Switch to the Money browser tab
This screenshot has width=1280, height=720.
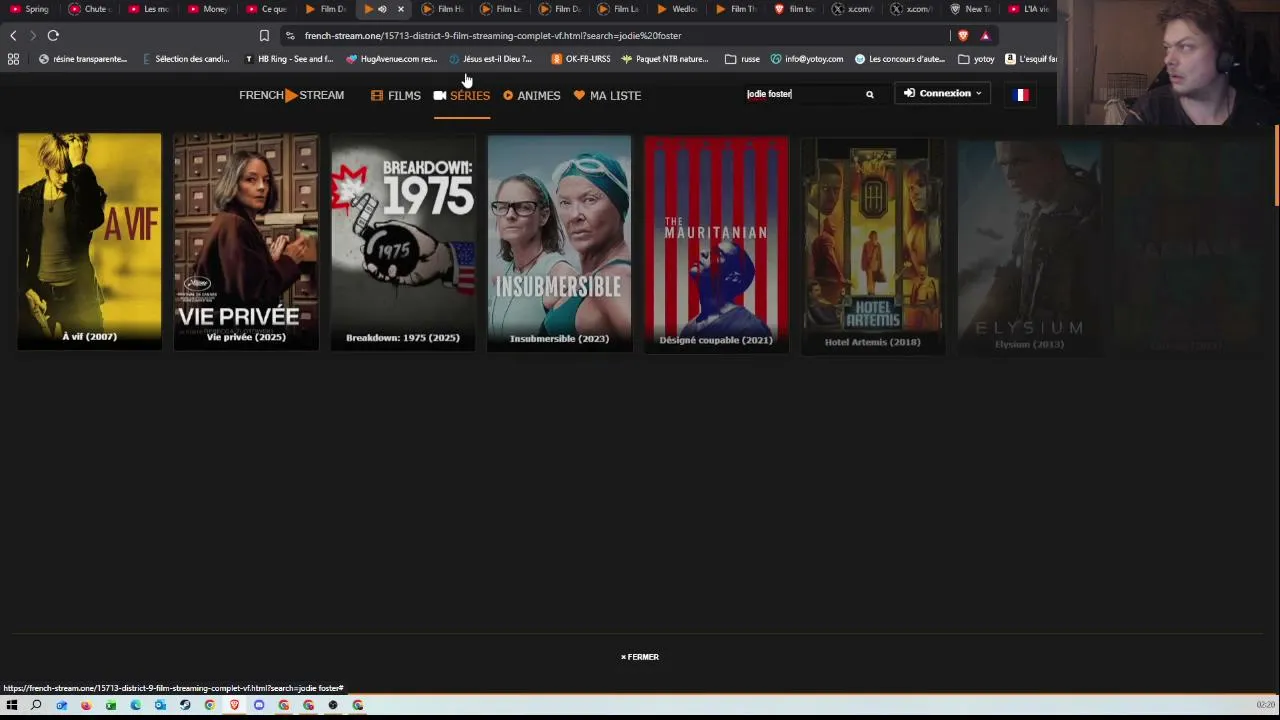pos(207,9)
